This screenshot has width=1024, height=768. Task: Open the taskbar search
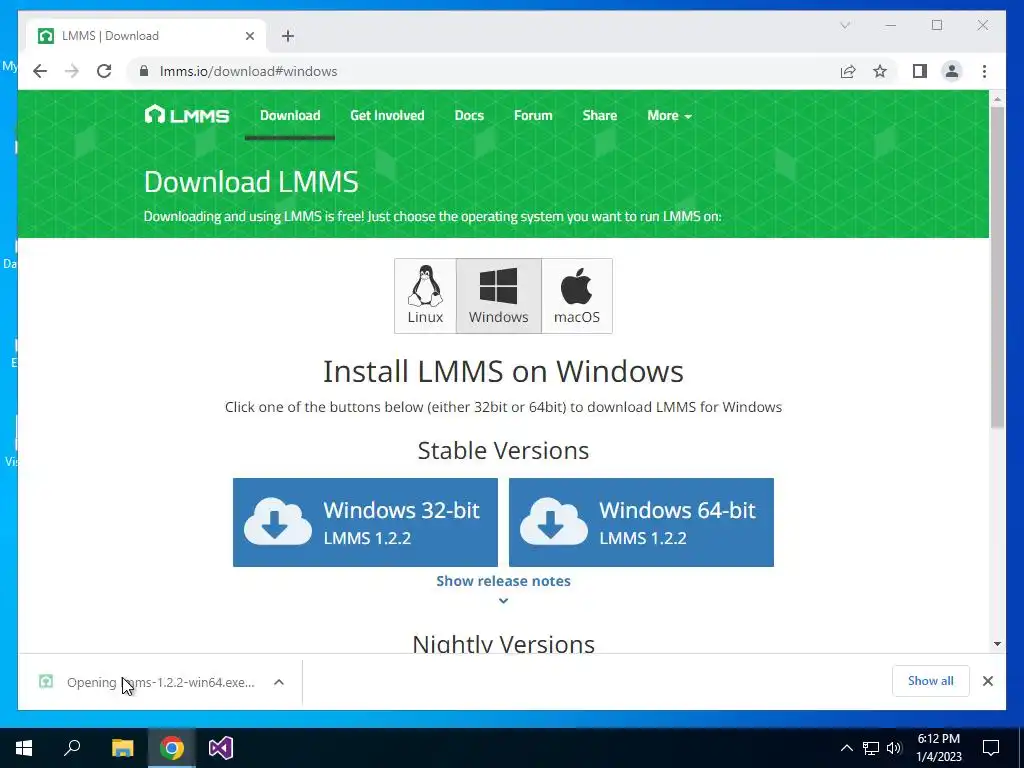tap(72, 748)
